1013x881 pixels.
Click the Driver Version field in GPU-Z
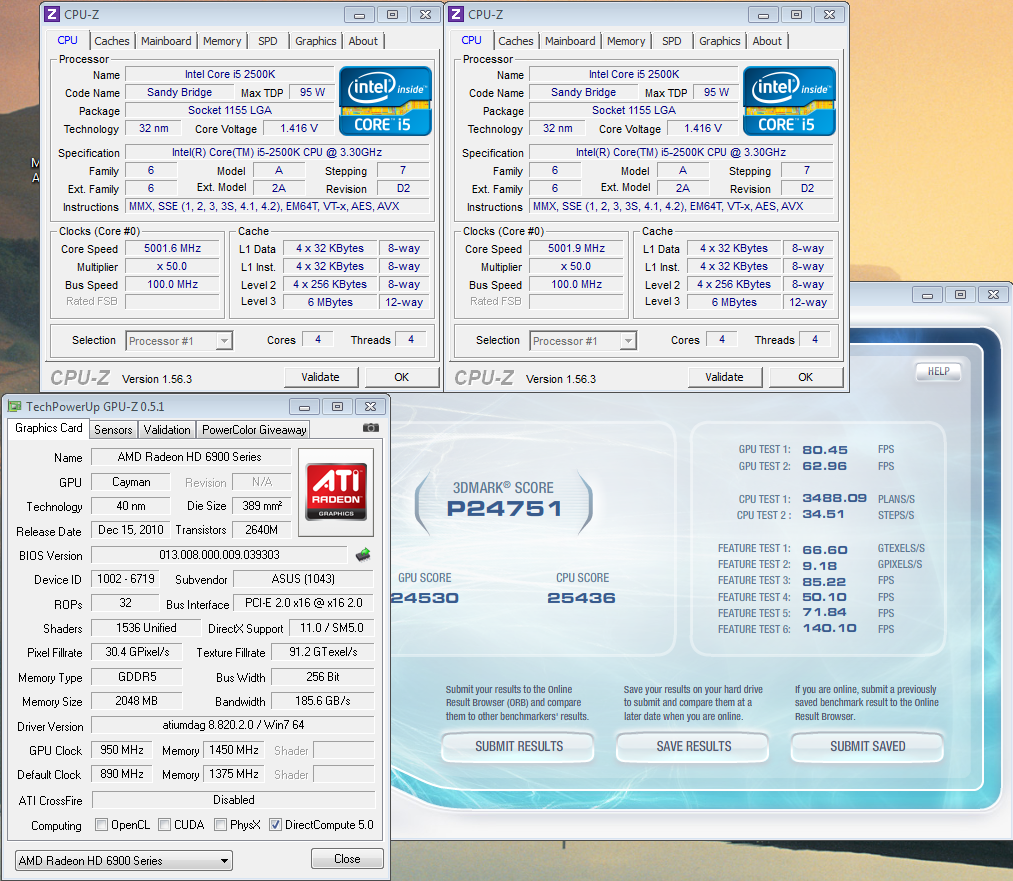[233, 725]
